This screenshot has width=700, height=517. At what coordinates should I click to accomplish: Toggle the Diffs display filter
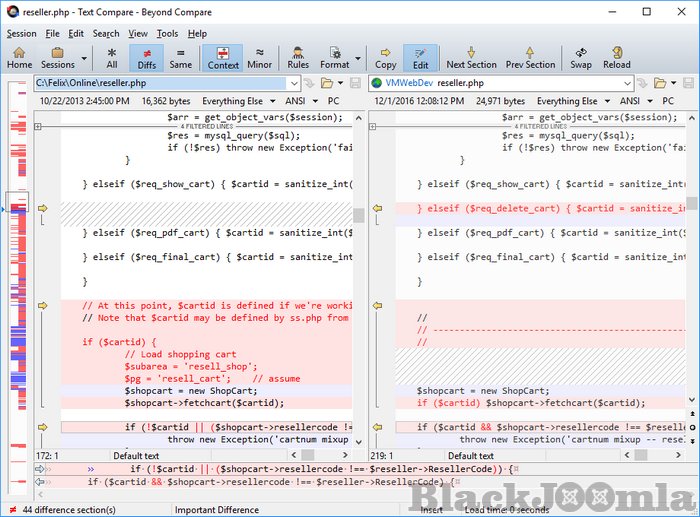147,57
